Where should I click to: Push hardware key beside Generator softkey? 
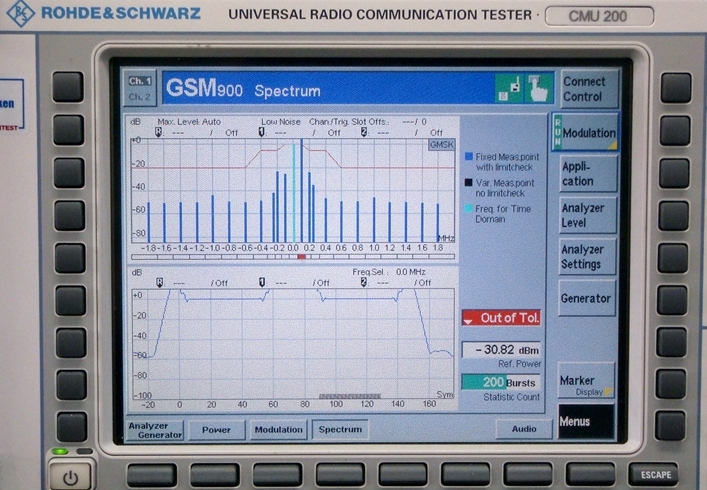(672, 300)
